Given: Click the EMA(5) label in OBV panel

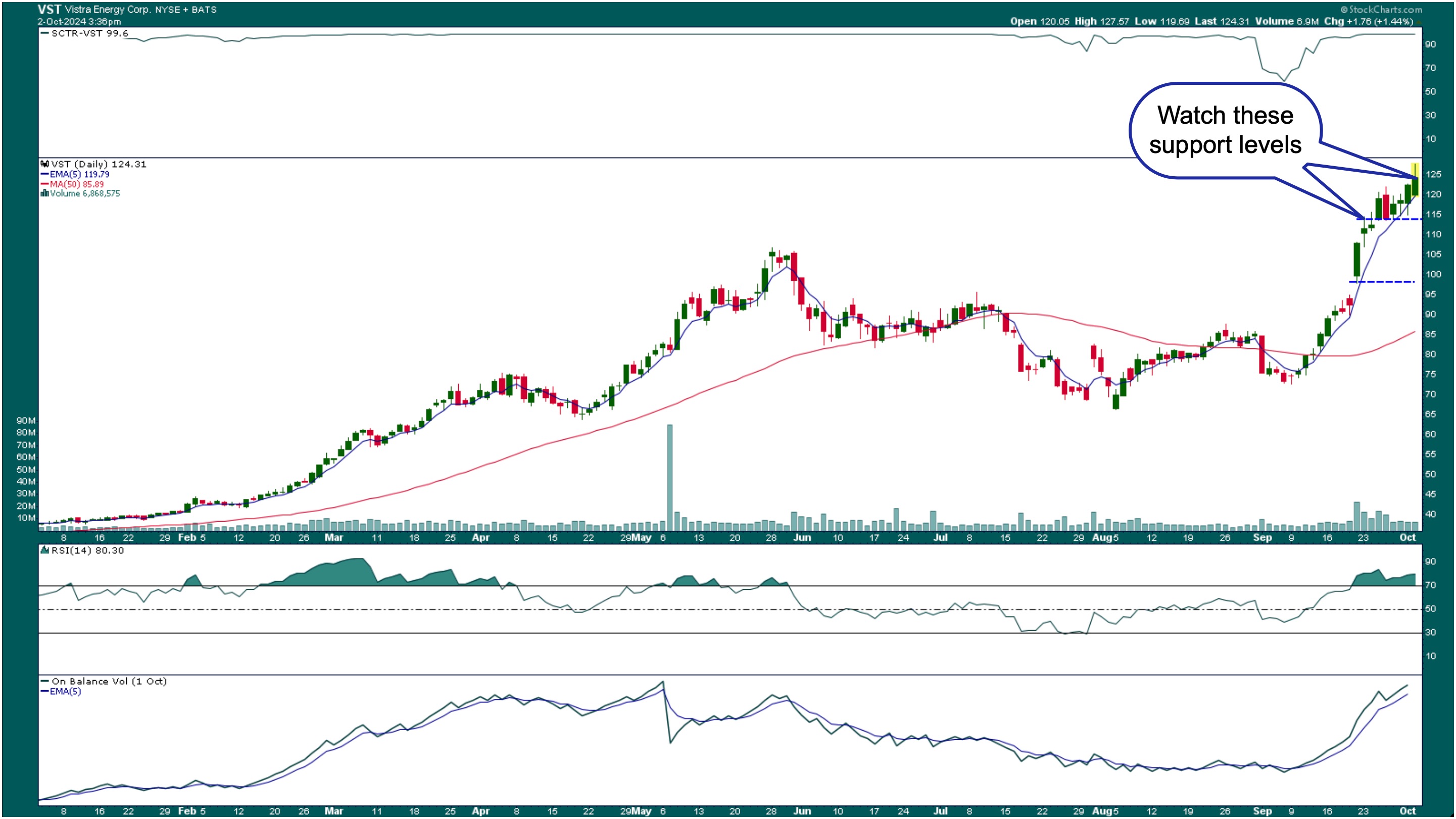Looking at the screenshot, I should [x=65, y=691].
